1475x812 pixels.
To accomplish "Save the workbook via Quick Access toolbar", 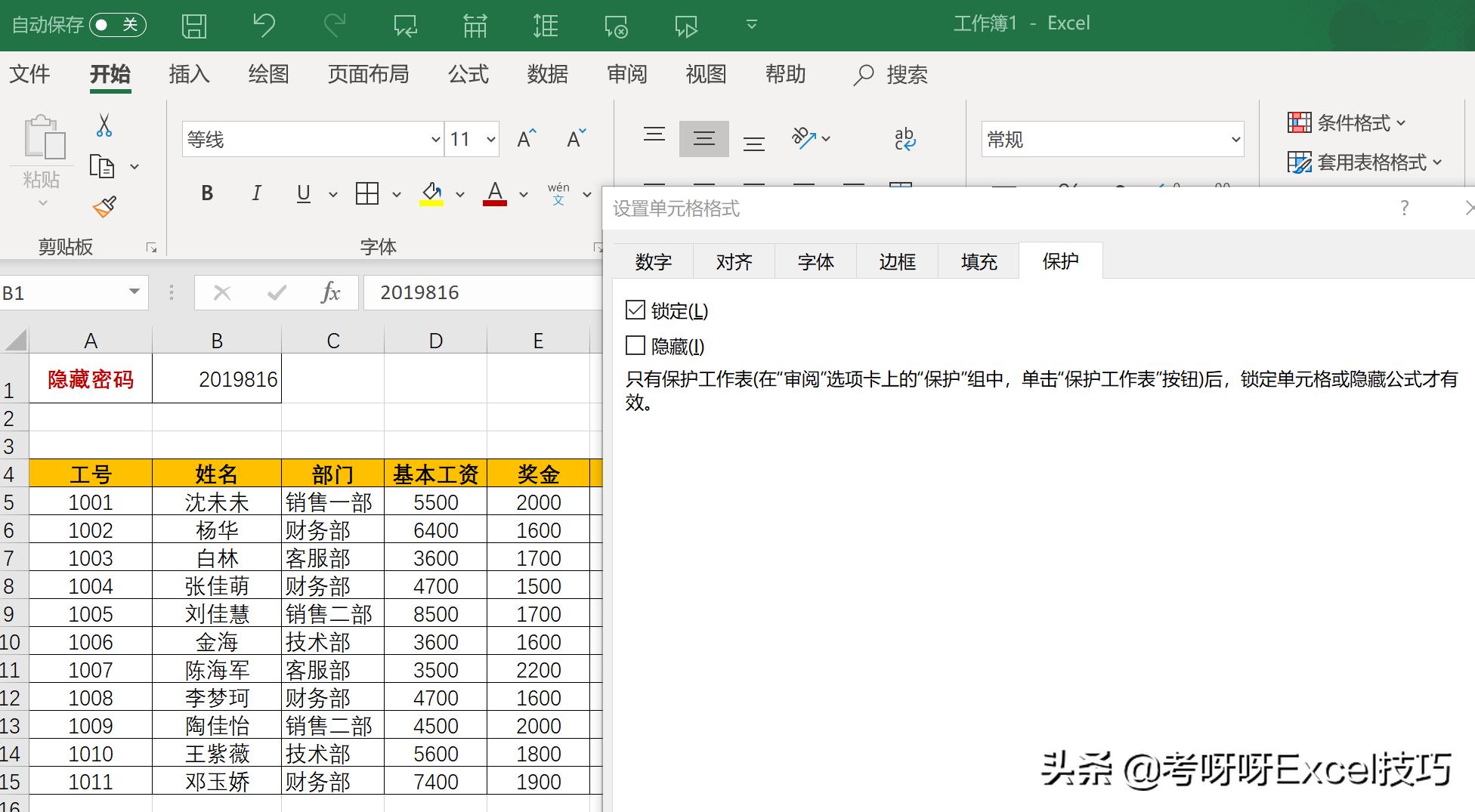I will (x=193, y=25).
